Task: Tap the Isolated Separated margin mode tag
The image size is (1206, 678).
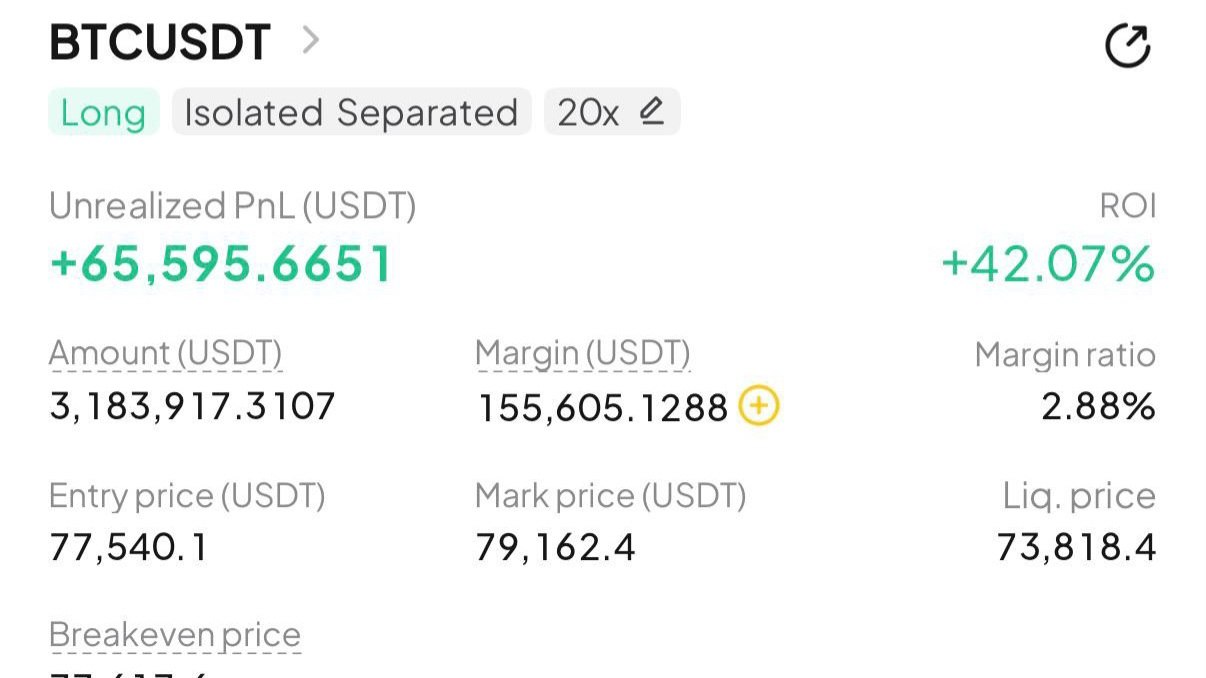Action: pyautogui.click(x=351, y=112)
